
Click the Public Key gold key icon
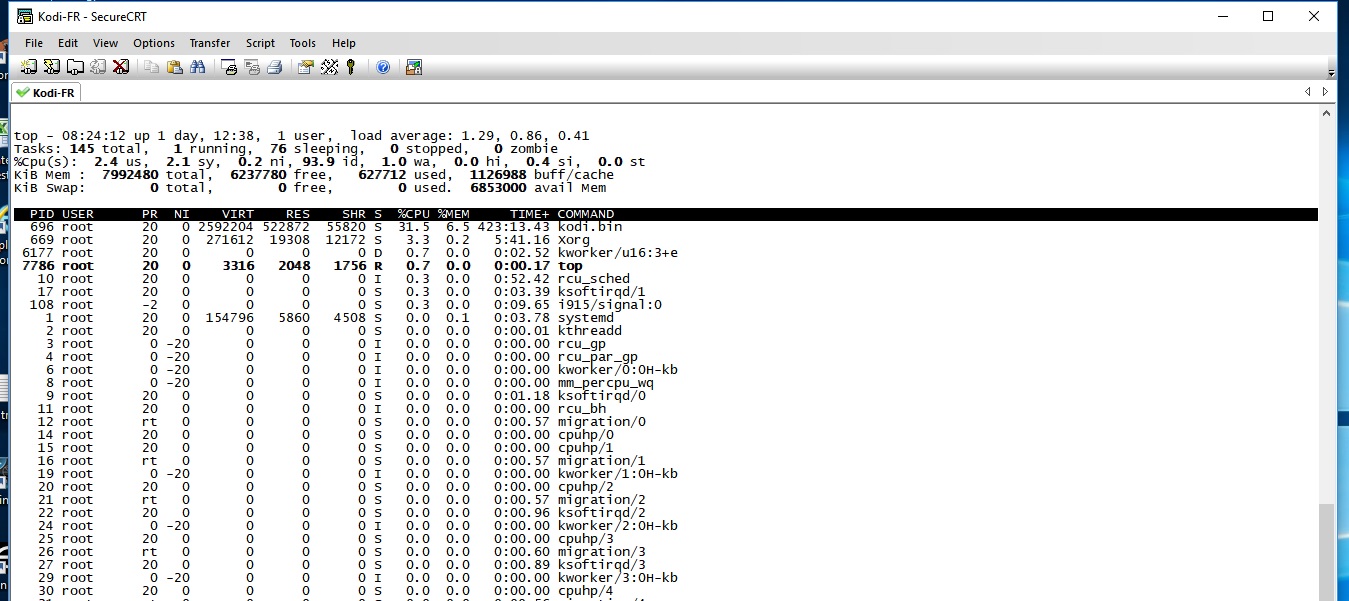pos(351,67)
